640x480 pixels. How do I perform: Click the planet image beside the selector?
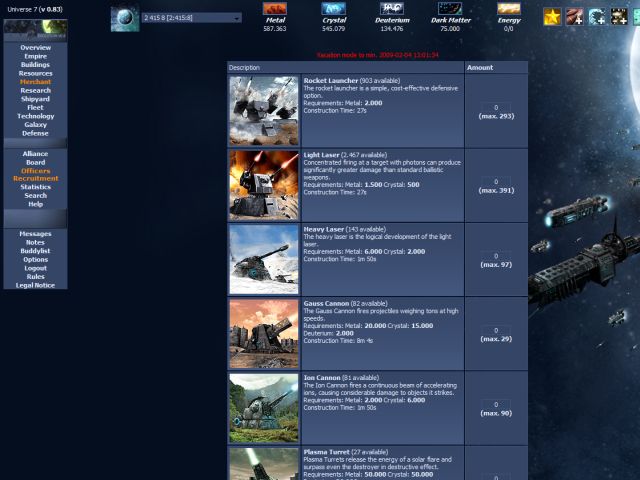(x=125, y=18)
